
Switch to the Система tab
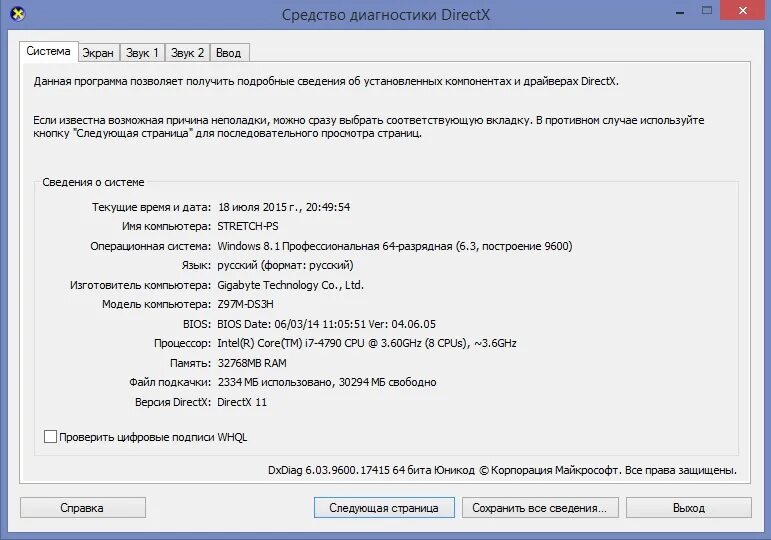[x=49, y=51]
